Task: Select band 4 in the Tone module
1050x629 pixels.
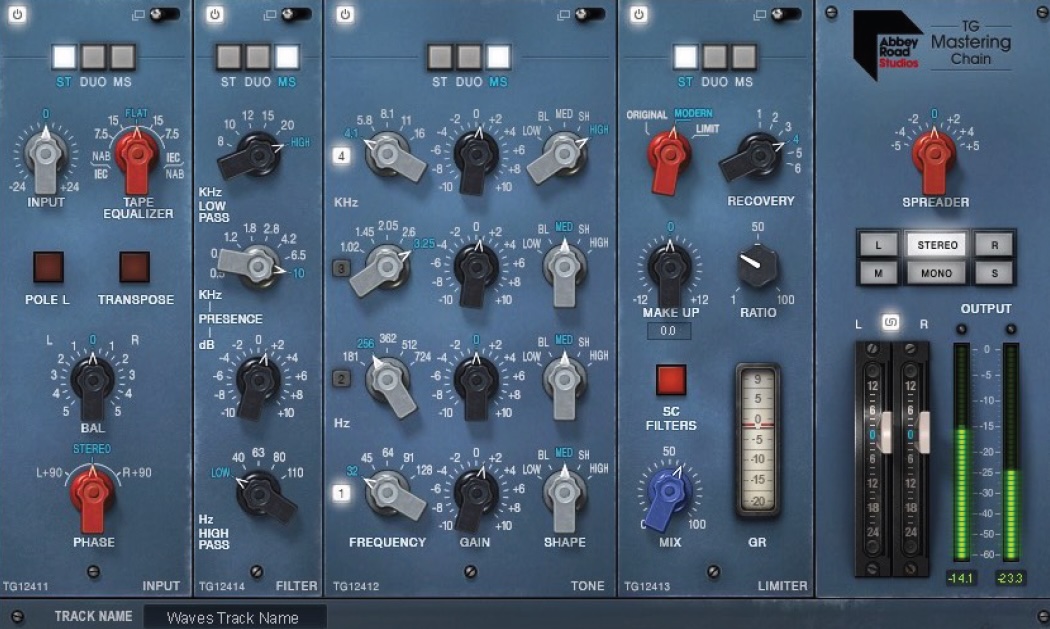Action: pyautogui.click(x=341, y=155)
